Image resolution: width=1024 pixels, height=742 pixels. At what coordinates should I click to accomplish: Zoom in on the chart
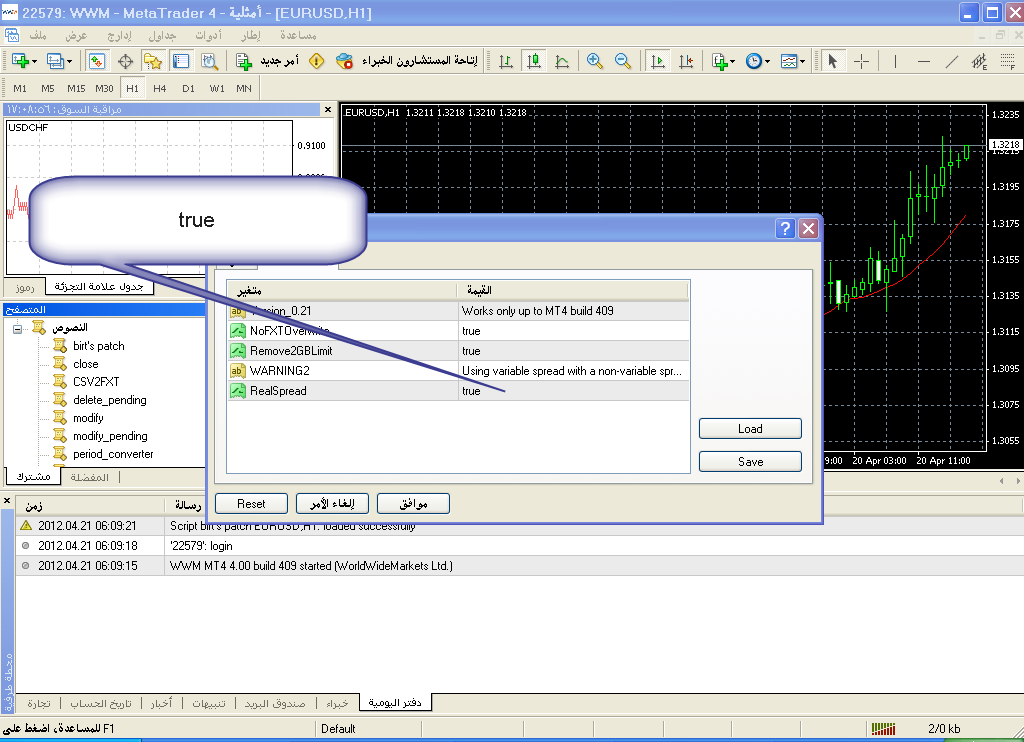[x=594, y=61]
